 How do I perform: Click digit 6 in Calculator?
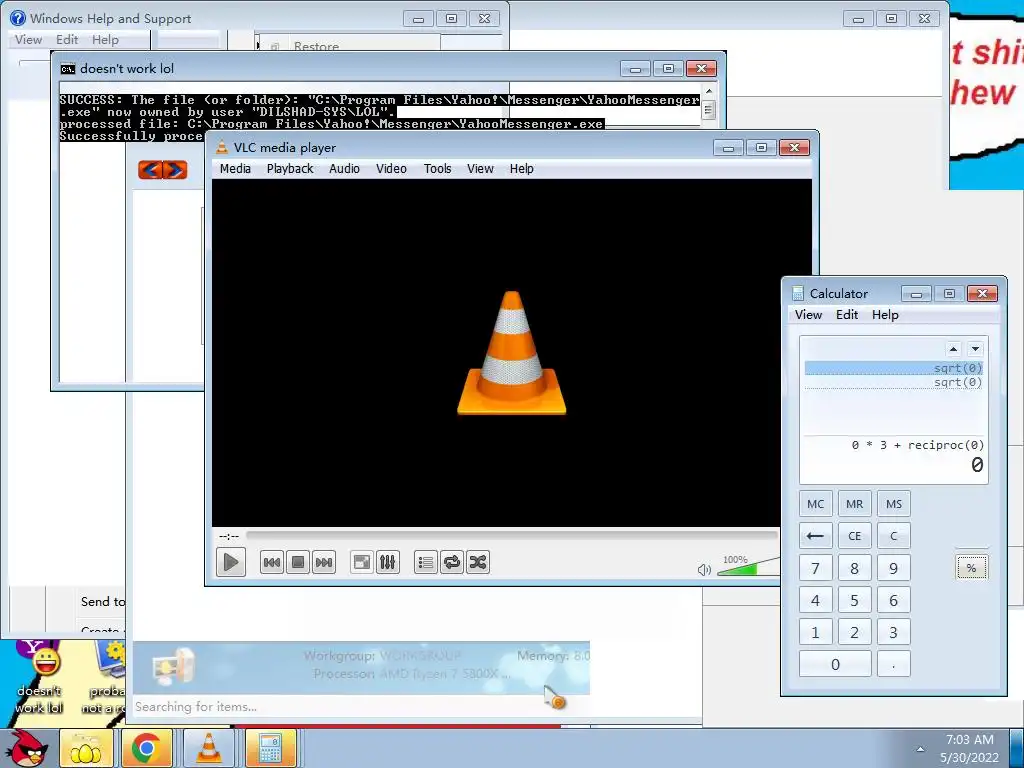pos(894,600)
